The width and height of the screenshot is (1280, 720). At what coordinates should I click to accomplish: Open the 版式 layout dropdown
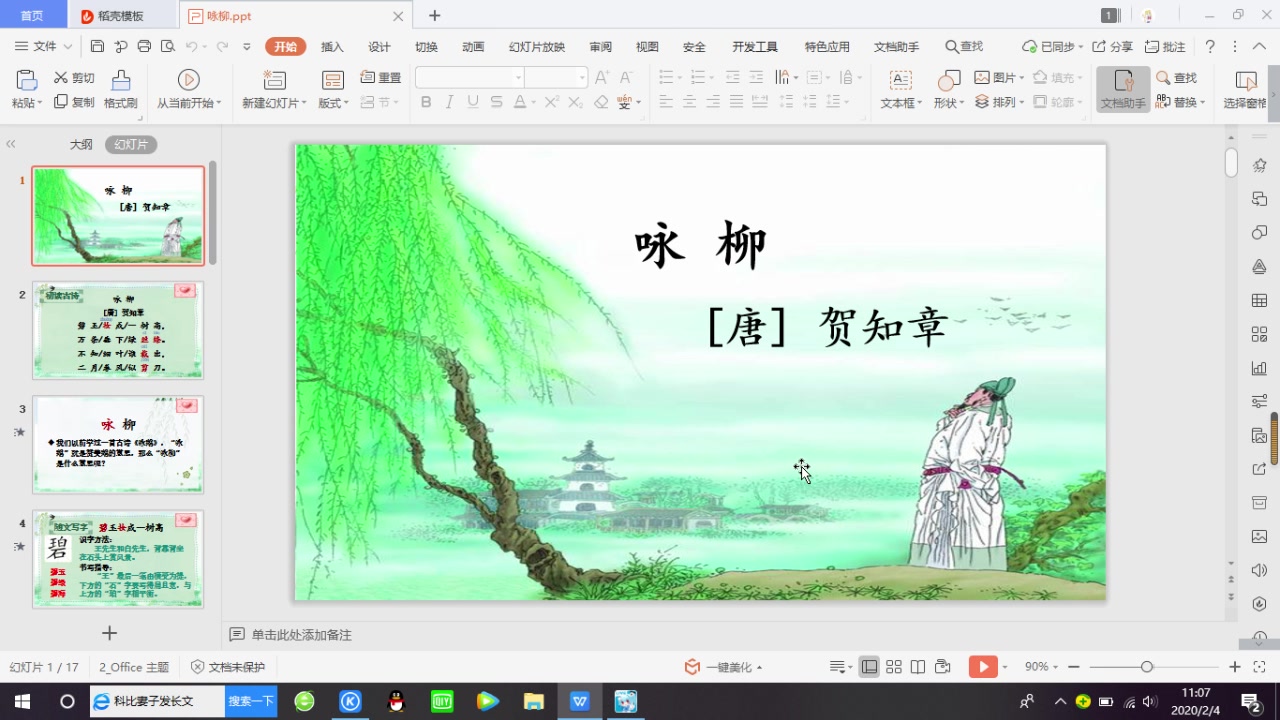(333, 103)
